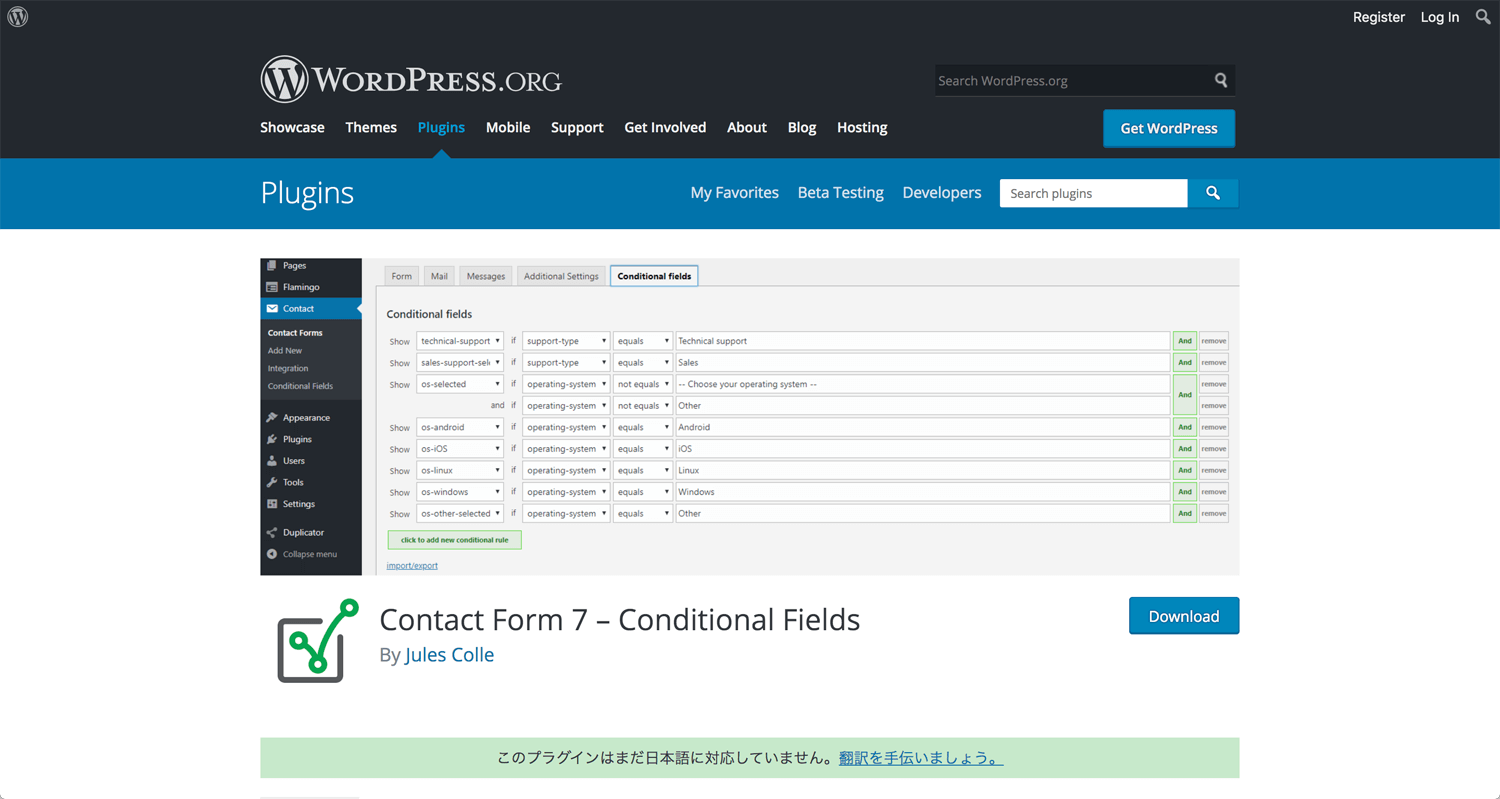This screenshot has width=1500, height=799.
Task: Open the Showcase menu item
Action: [292, 127]
